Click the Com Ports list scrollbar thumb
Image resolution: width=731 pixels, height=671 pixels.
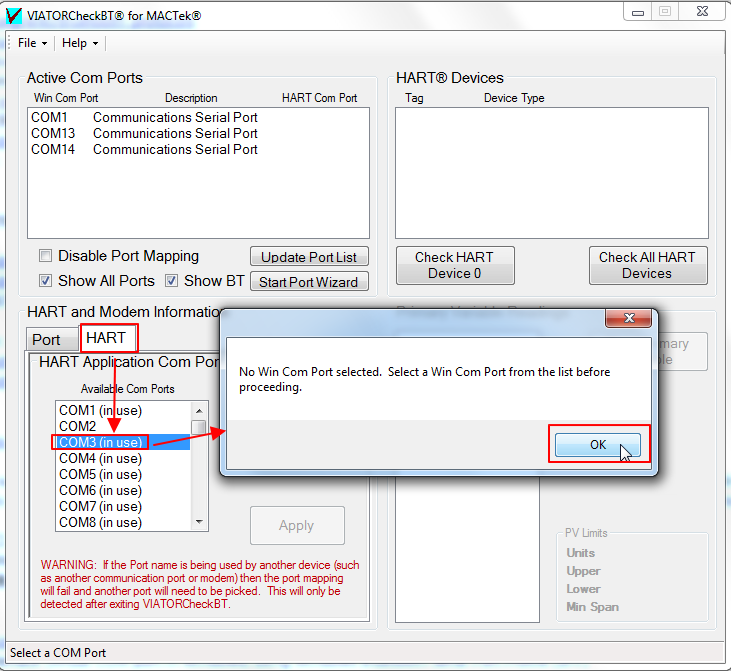[x=199, y=427]
